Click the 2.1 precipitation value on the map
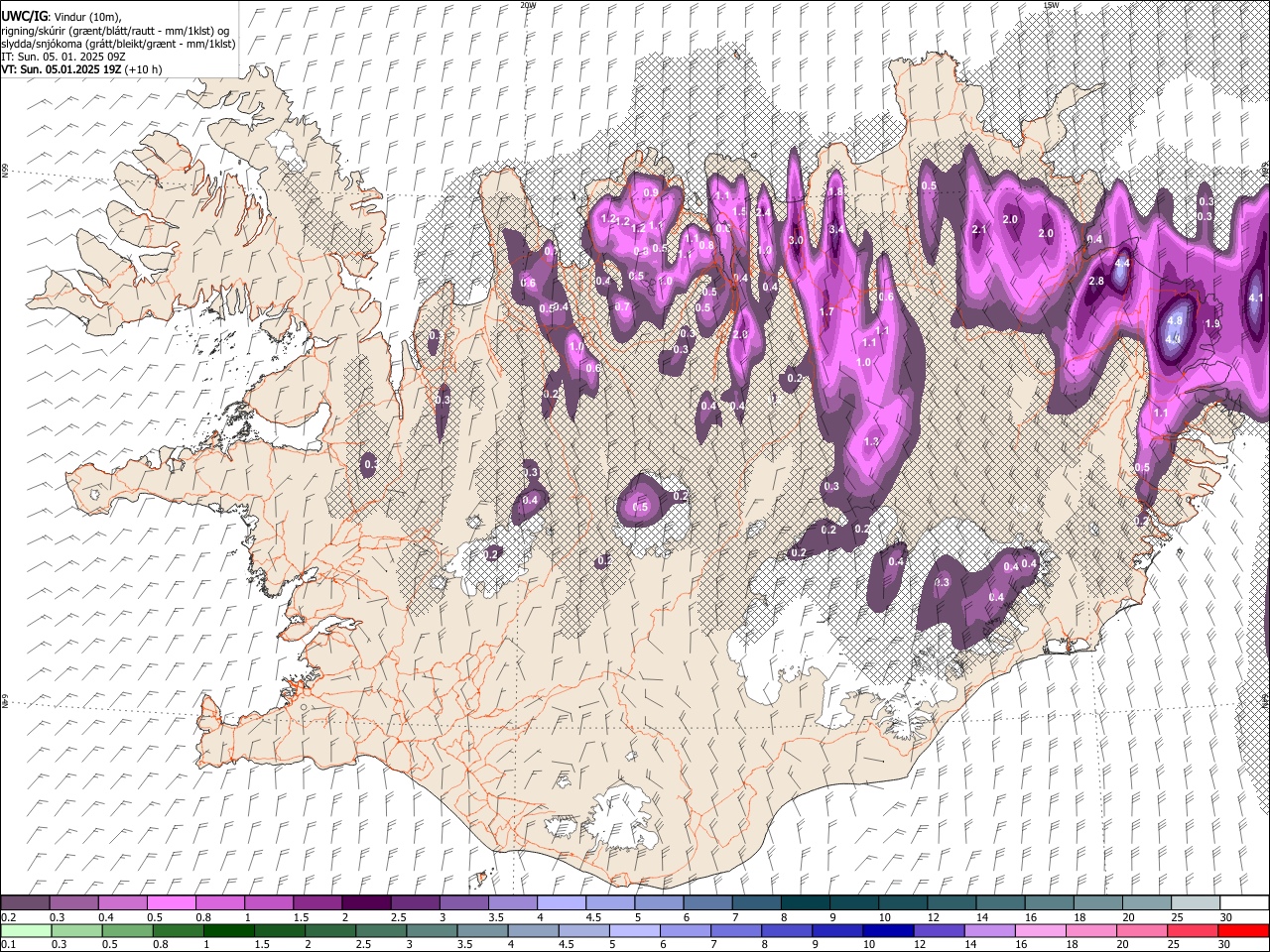This screenshot has height=952, width=1270. coord(979,230)
